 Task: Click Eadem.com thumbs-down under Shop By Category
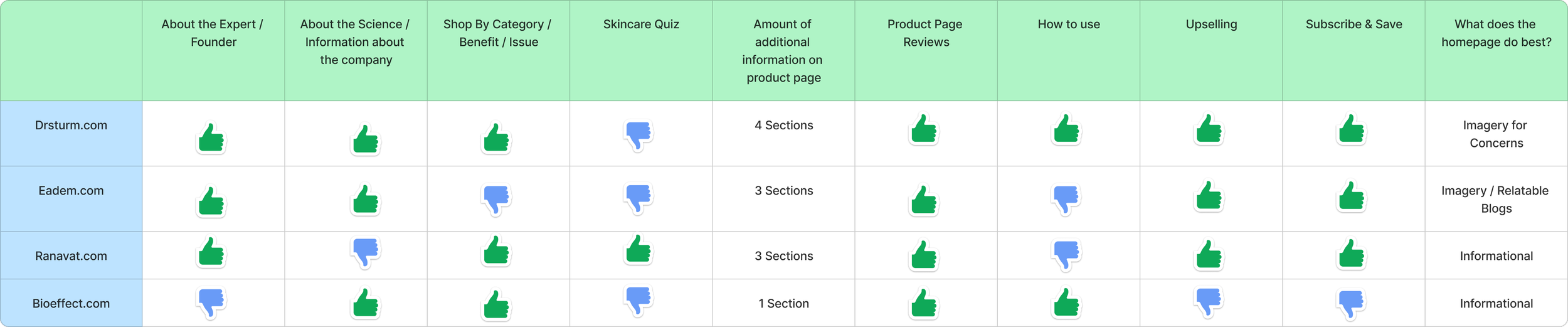(x=496, y=199)
